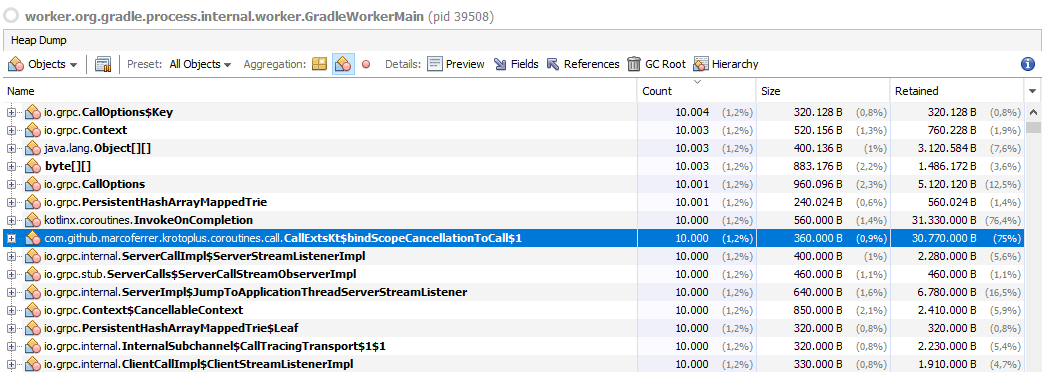Expand the CallTracingTransport$1$1 row
Screen dimensions: 1046x372
(x=11, y=346)
